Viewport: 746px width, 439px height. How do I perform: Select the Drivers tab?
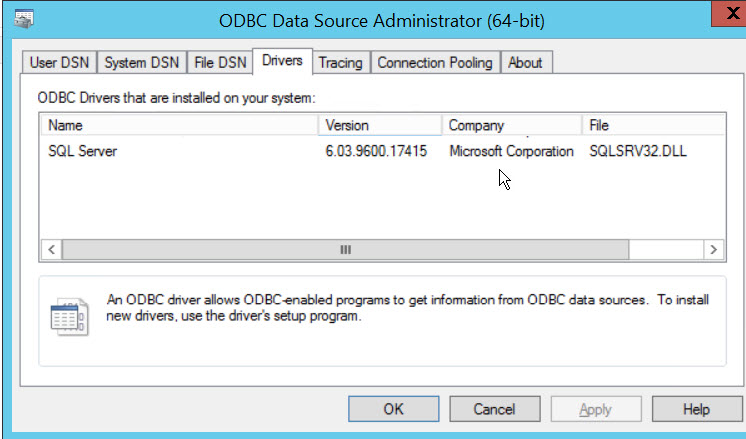tap(282, 61)
